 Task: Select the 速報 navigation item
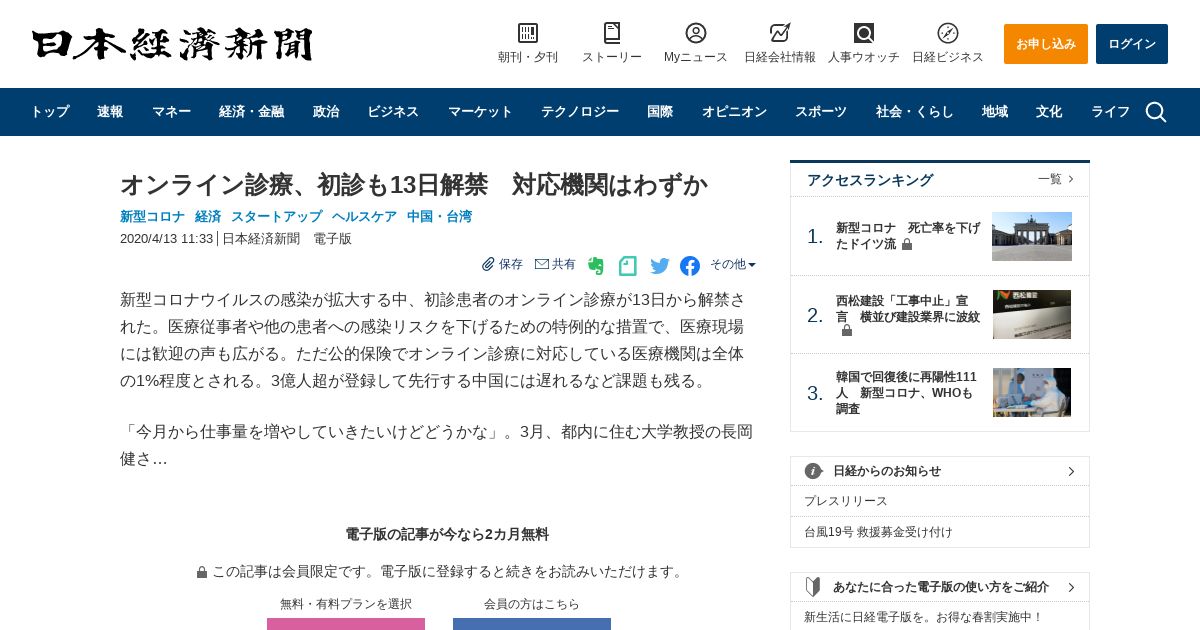[x=110, y=112]
